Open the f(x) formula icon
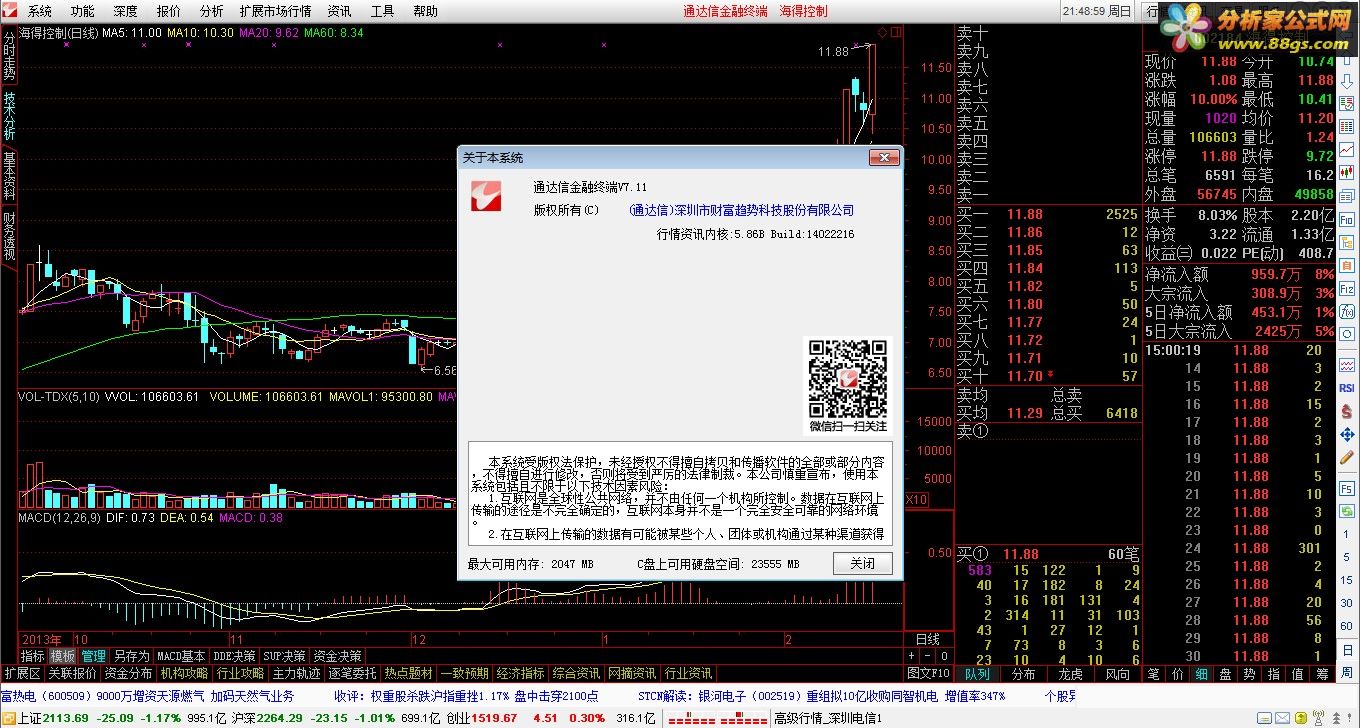1360x728 pixels. tap(1346, 311)
